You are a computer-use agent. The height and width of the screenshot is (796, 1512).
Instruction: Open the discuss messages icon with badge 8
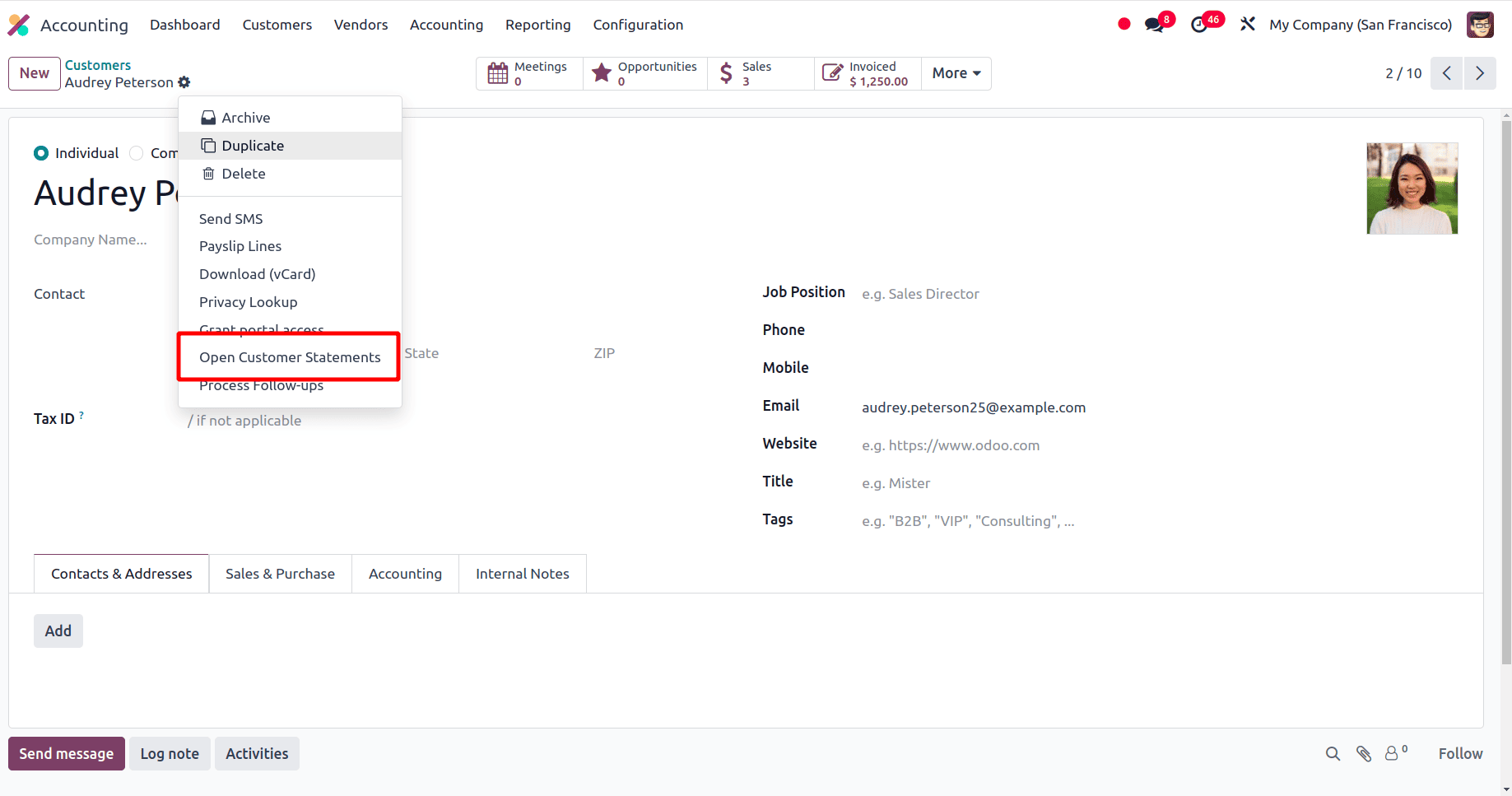tap(1155, 25)
